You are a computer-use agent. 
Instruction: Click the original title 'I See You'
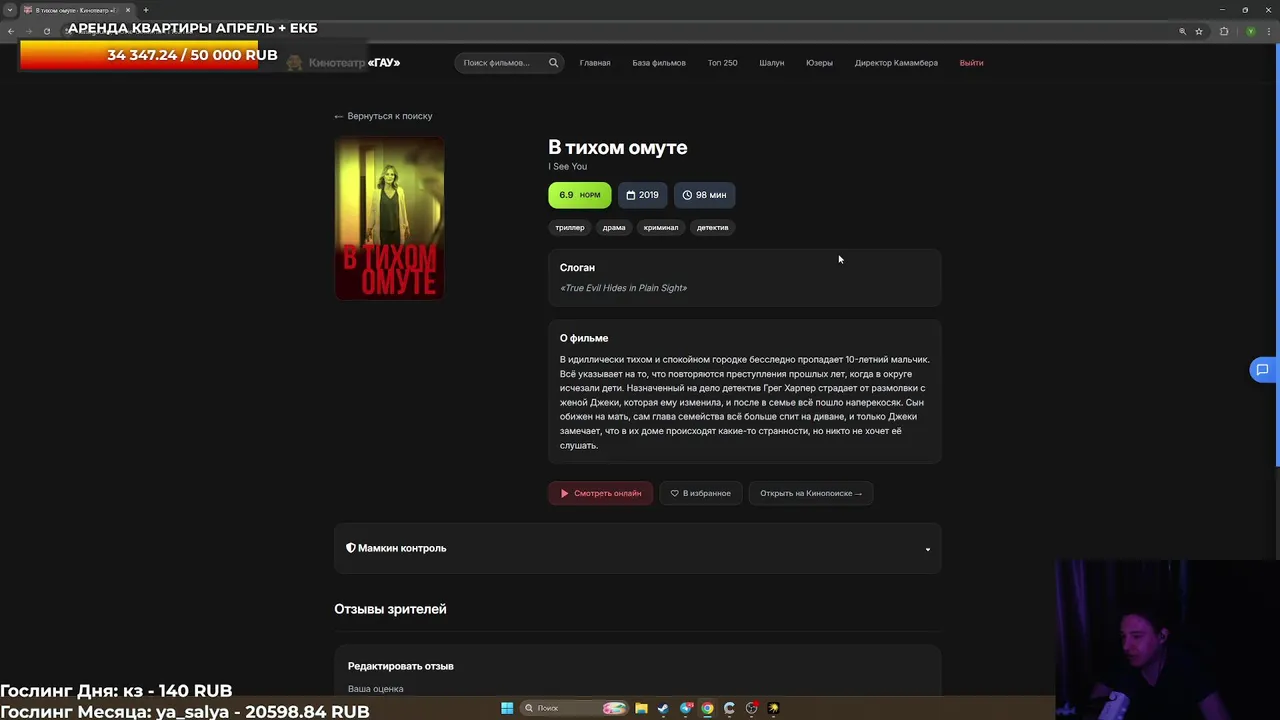coord(568,167)
